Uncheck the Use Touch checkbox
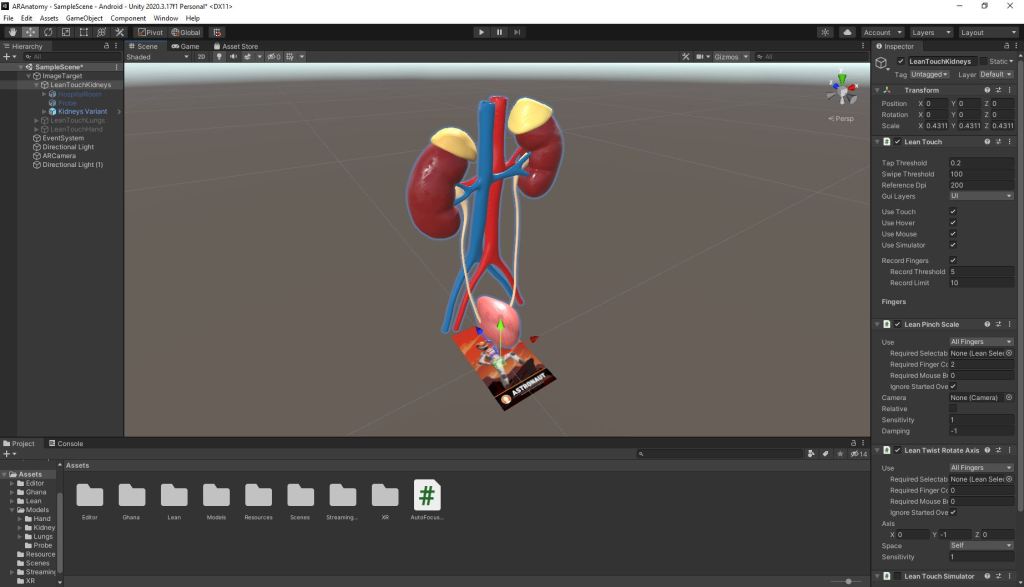Screen dimensions: 1024x587 pyautogui.click(x=952, y=212)
